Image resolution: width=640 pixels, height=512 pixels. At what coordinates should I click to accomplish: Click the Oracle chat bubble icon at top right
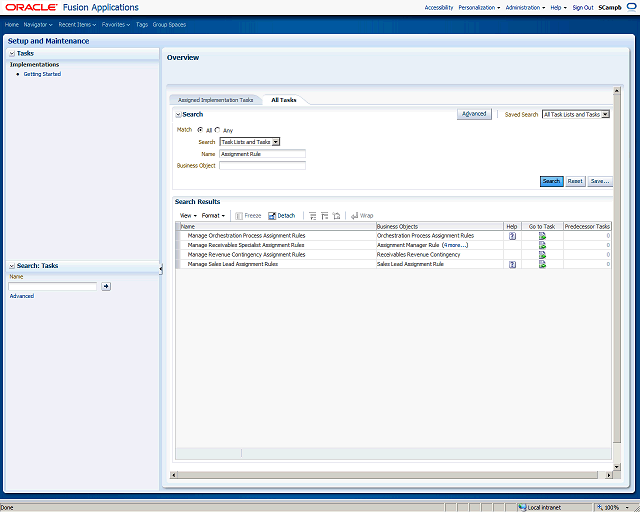pyautogui.click(x=632, y=7)
